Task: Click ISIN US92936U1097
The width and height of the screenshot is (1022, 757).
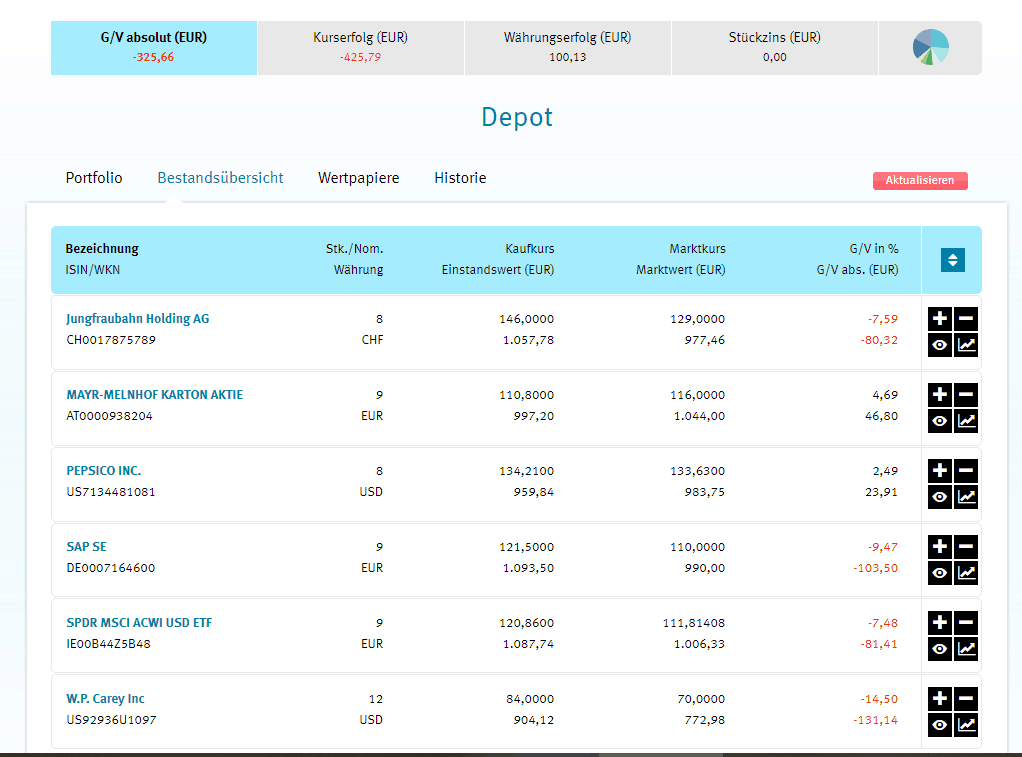Action: click(111, 720)
